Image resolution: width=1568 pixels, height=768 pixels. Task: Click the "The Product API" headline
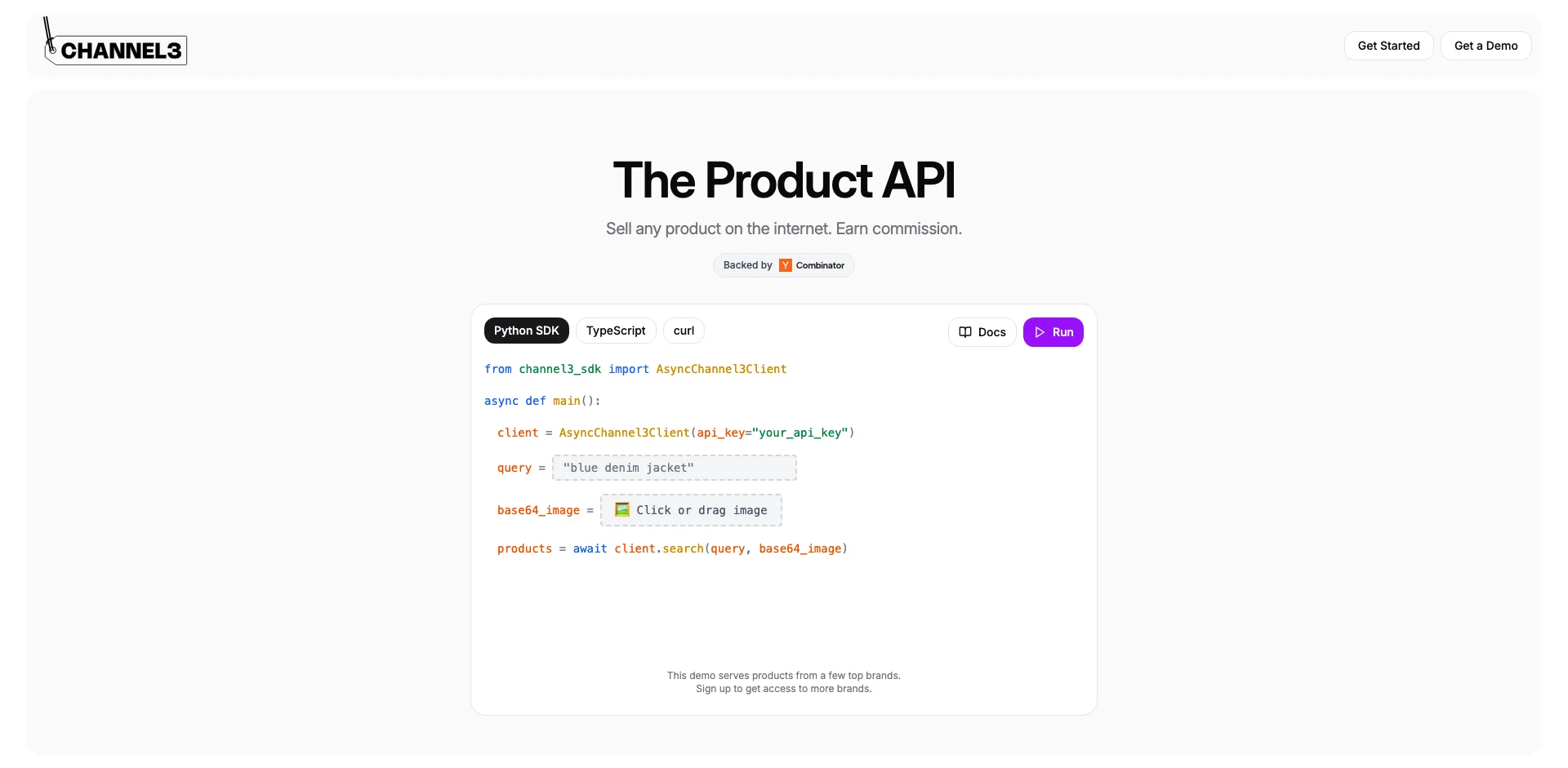[784, 180]
